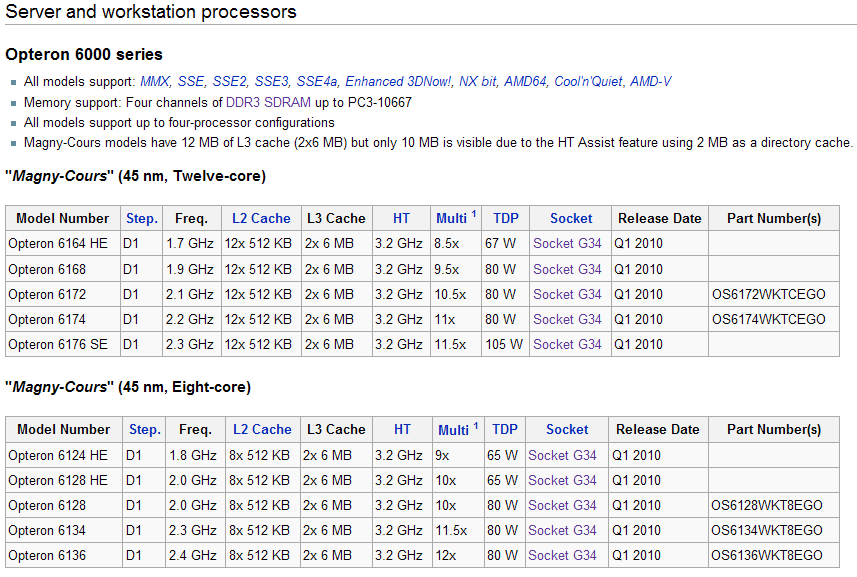Click the Opteron 6172 model cell
The image size is (857, 577).
point(63,295)
